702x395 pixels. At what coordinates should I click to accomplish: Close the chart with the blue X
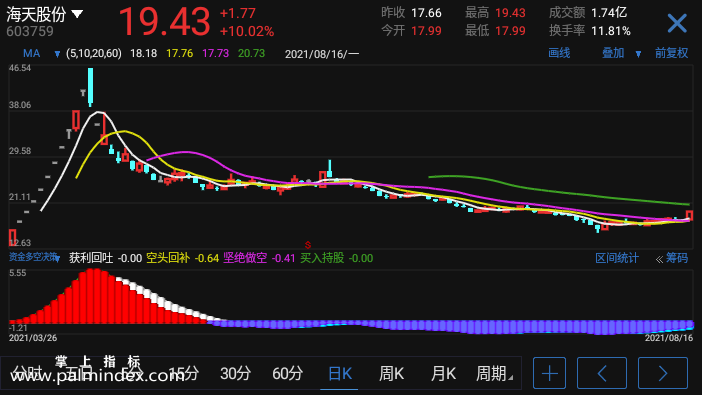coord(677,23)
